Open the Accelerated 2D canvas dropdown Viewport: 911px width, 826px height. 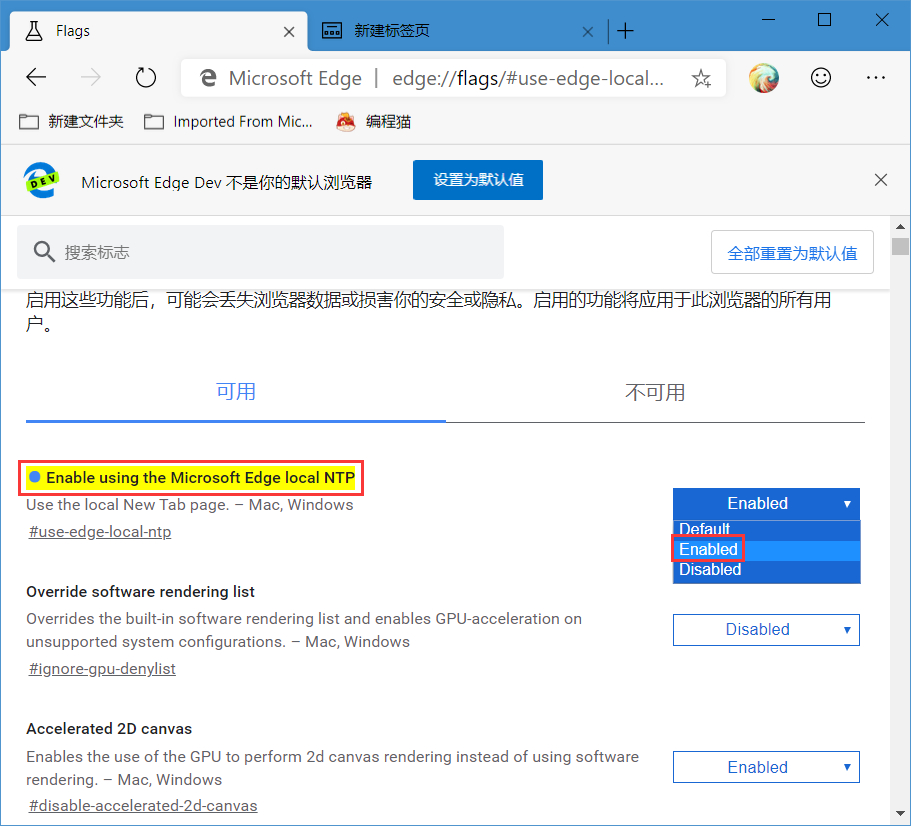[x=766, y=767]
